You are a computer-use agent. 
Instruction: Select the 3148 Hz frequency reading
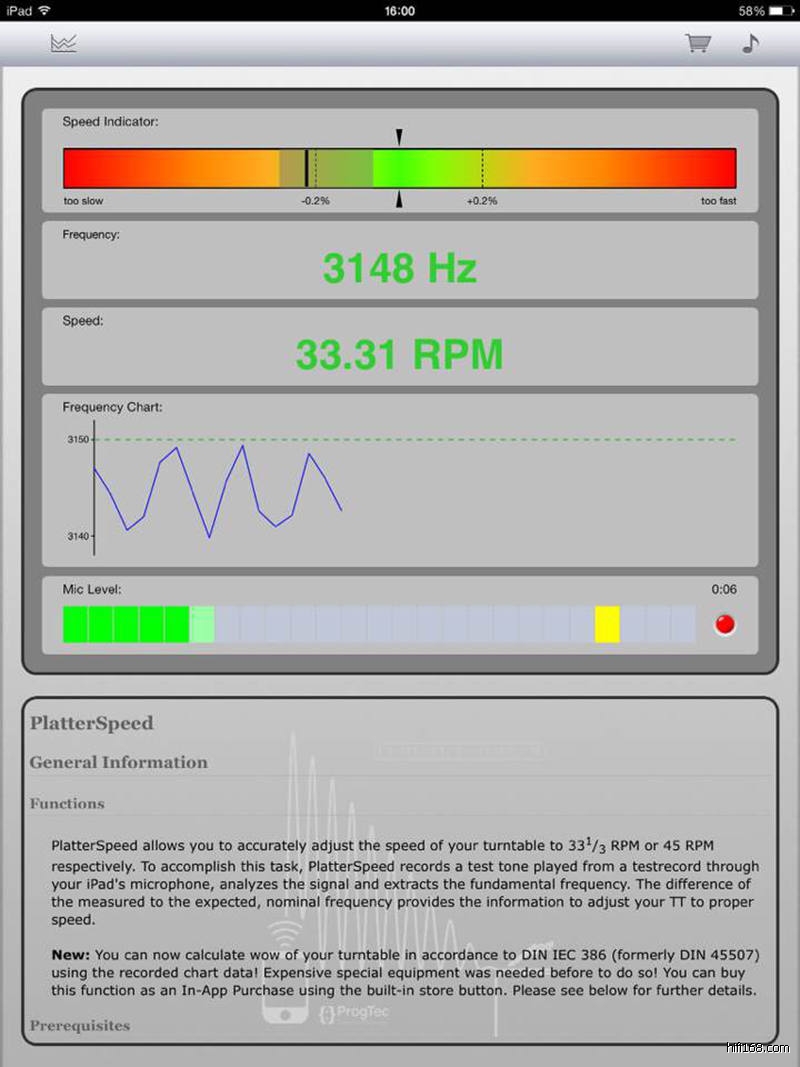[399, 268]
